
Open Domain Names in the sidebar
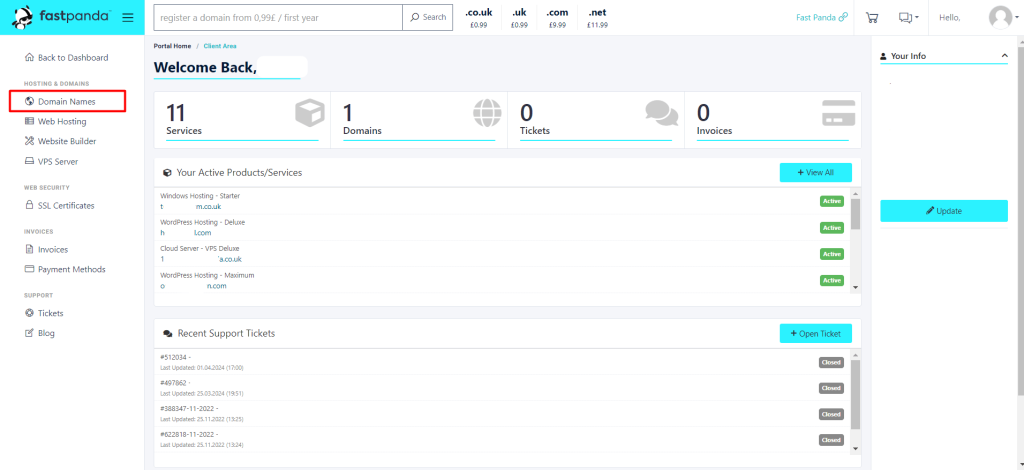[67, 101]
